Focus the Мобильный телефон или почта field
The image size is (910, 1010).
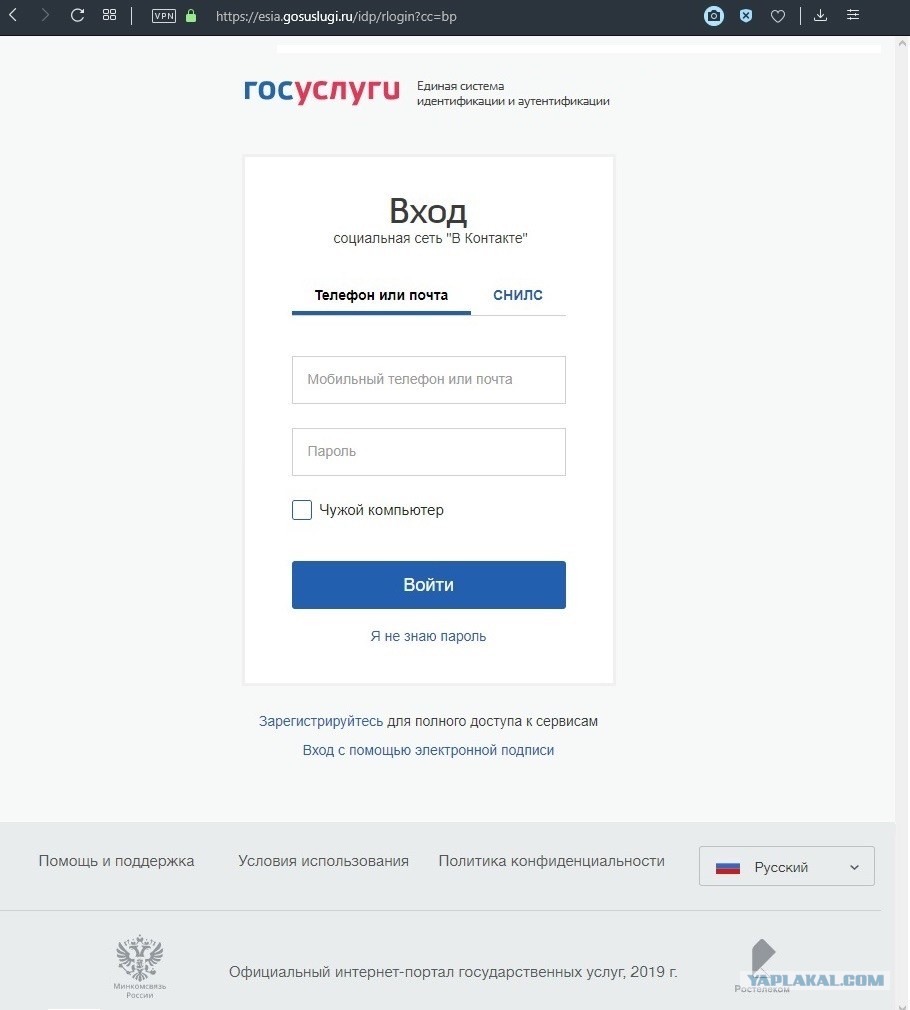pyautogui.click(x=428, y=380)
